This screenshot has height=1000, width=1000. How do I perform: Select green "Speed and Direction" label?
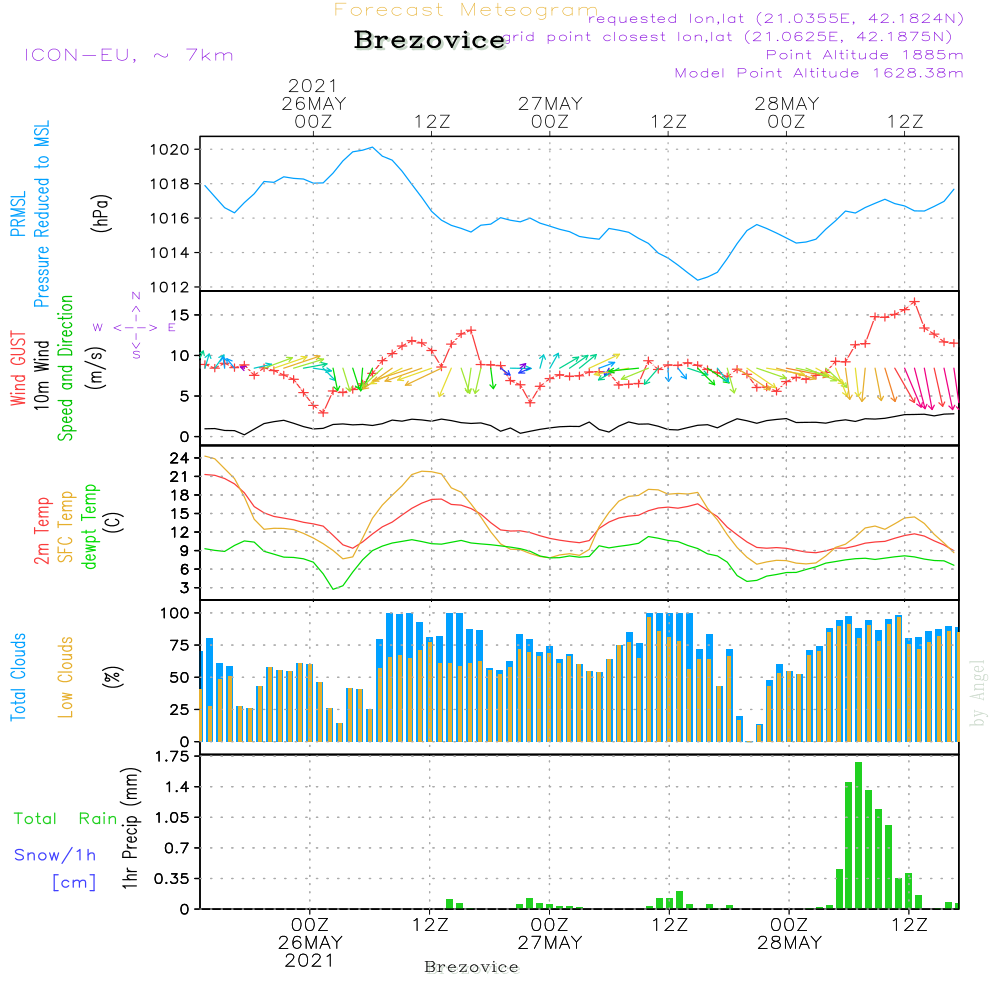click(66, 368)
